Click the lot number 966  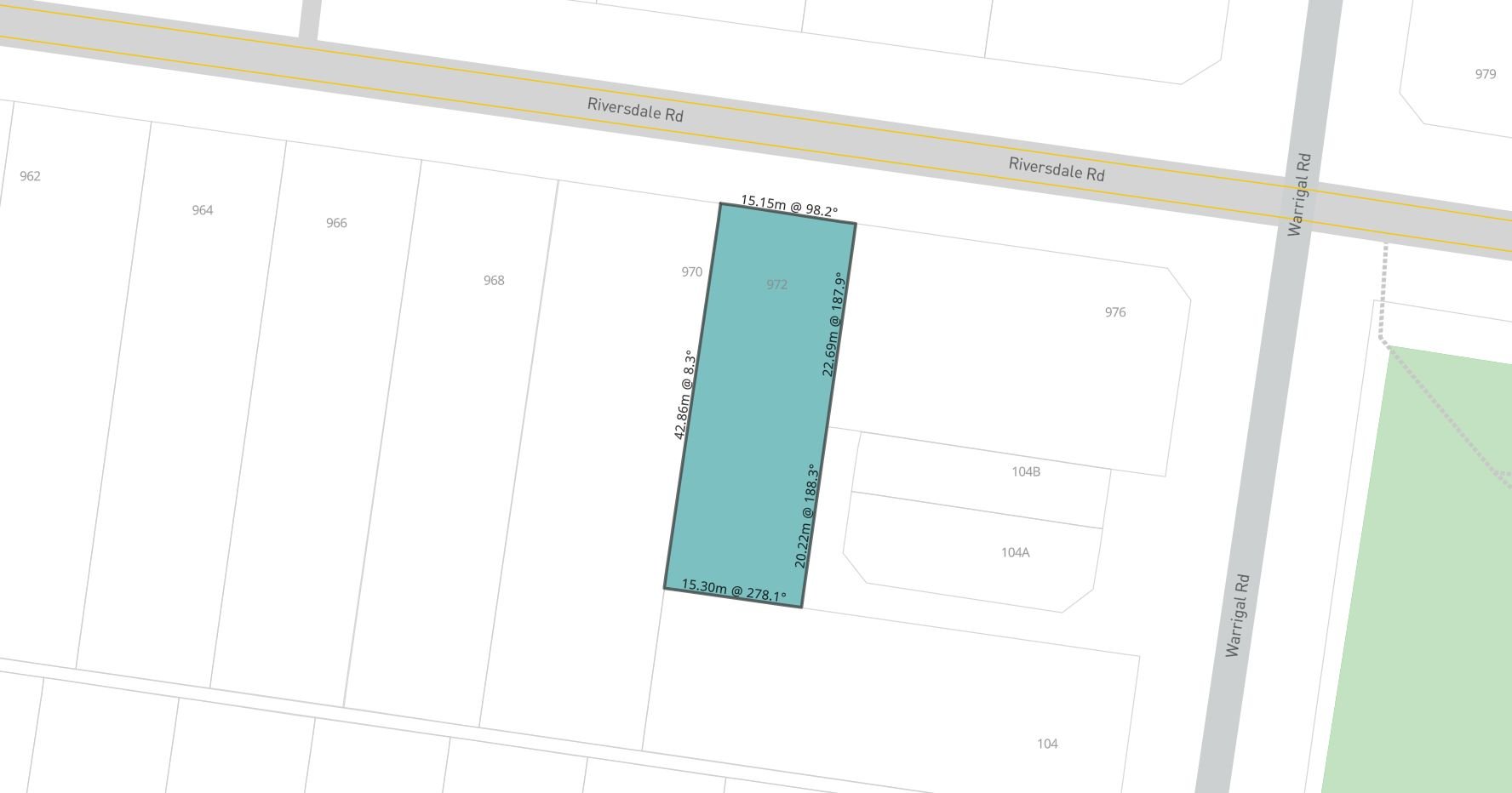336,223
